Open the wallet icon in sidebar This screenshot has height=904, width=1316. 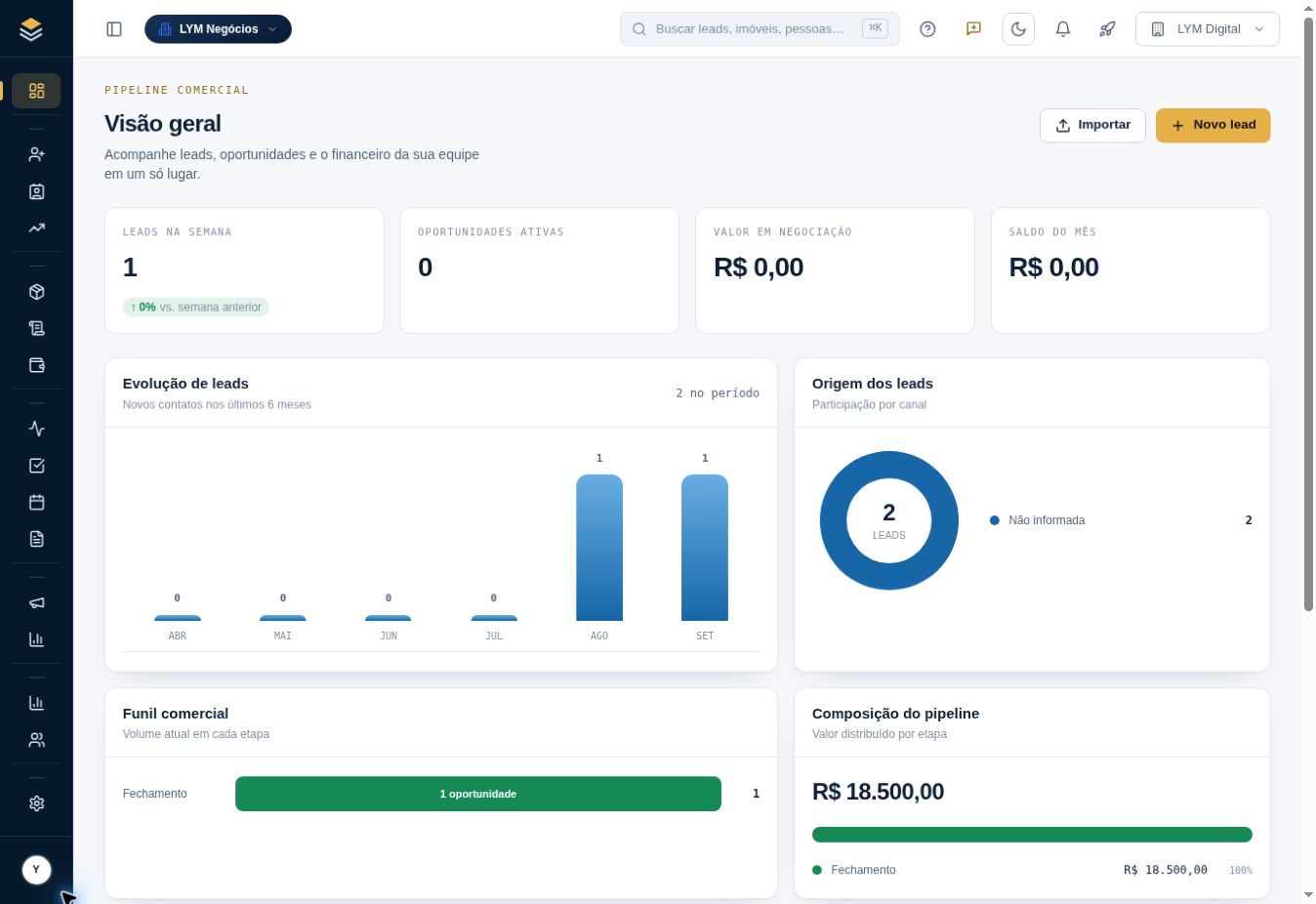point(36,365)
